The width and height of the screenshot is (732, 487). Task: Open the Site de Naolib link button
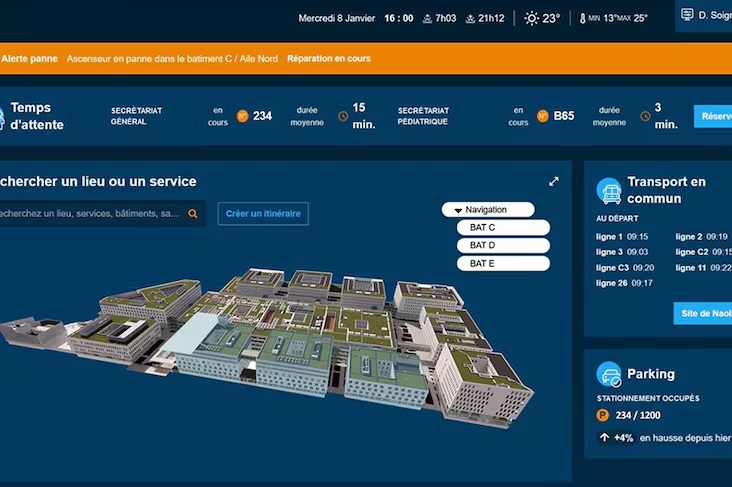point(703,313)
